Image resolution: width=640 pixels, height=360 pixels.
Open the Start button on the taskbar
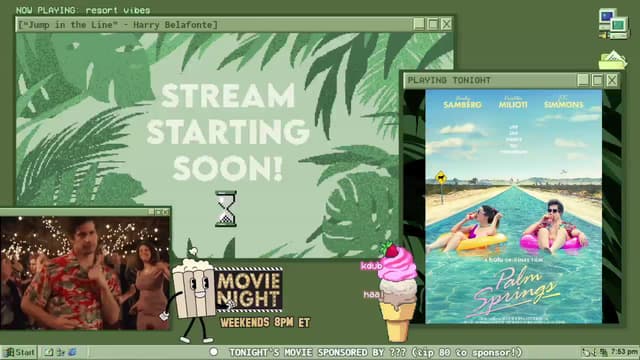click(19, 352)
